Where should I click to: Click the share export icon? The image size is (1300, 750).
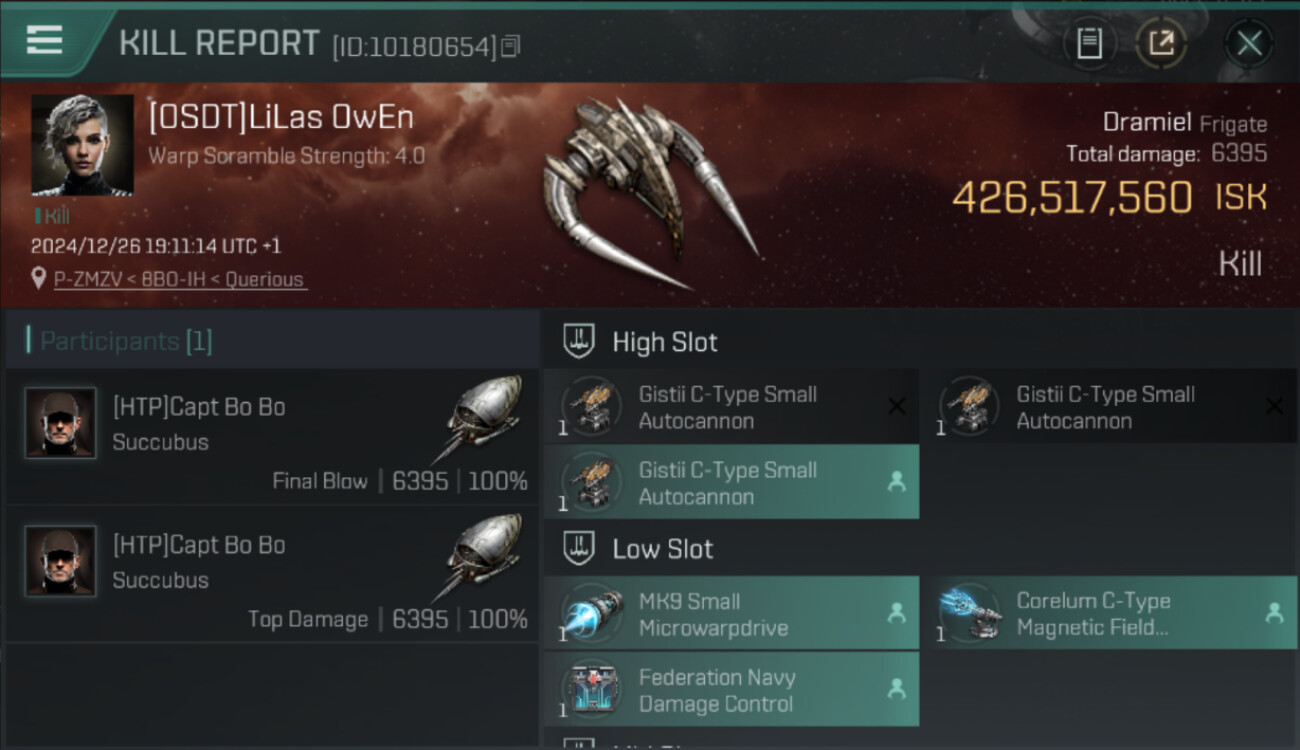pos(1161,44)
